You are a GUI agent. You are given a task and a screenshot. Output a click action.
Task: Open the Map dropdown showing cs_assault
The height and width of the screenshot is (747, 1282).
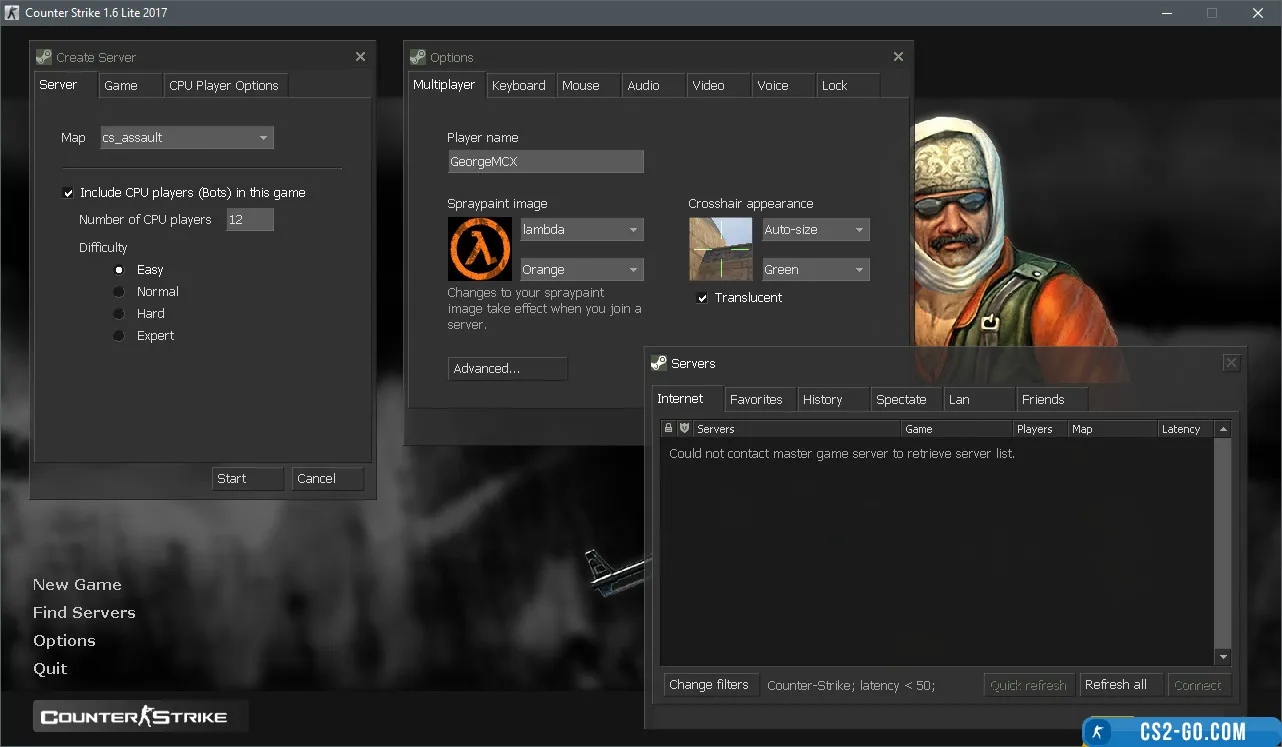coord(186,138)
